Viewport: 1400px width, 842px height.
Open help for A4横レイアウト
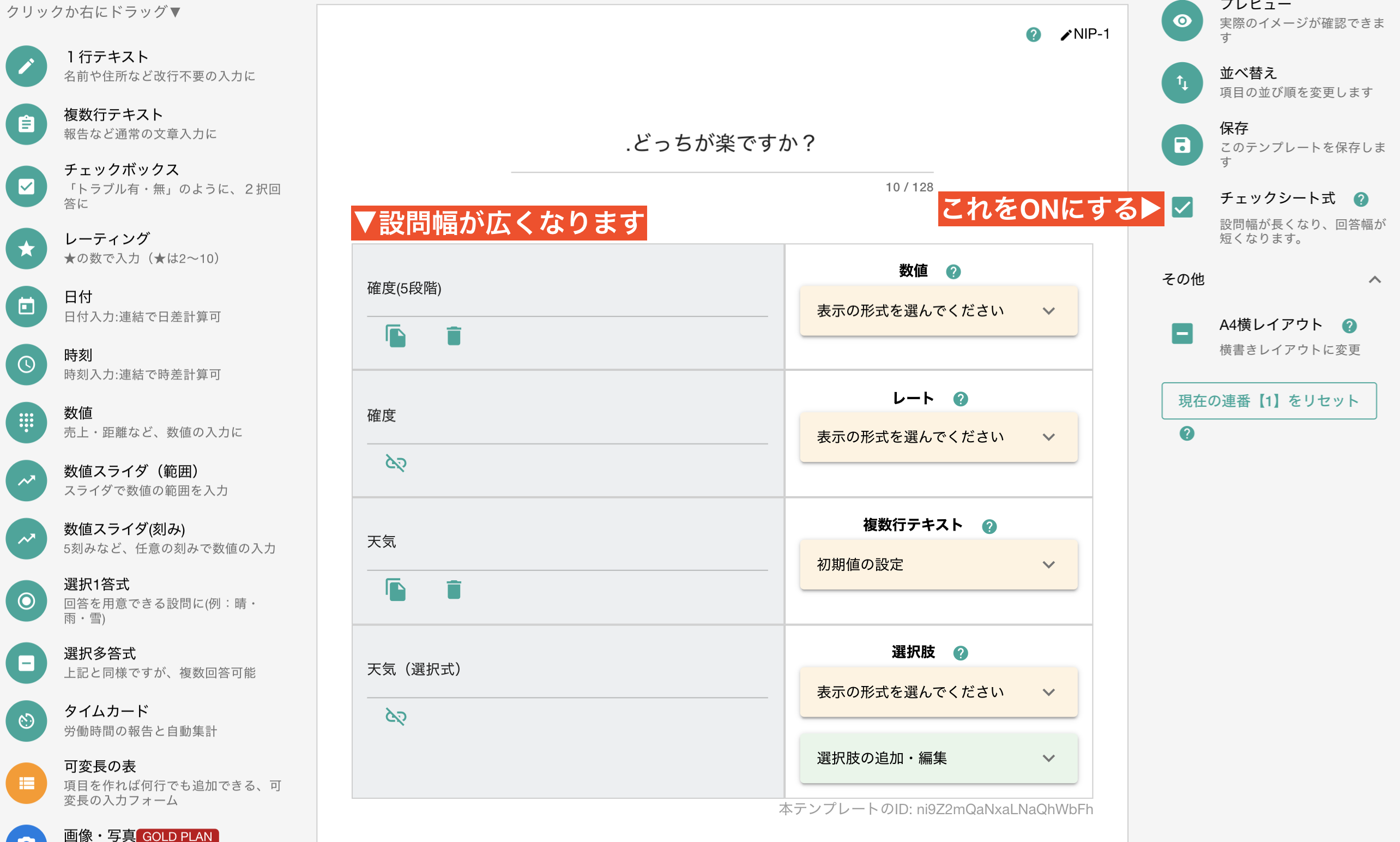point(1349,326)
